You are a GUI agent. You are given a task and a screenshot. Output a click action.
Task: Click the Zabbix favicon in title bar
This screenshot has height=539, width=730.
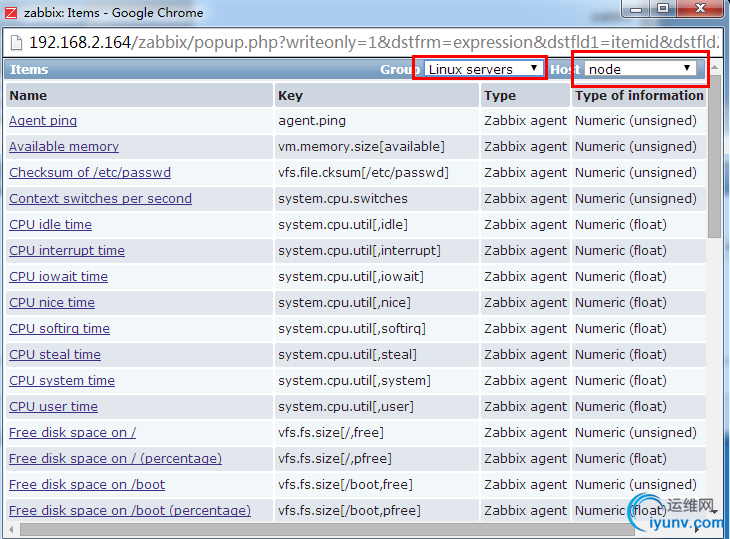[x=11, y=13]
